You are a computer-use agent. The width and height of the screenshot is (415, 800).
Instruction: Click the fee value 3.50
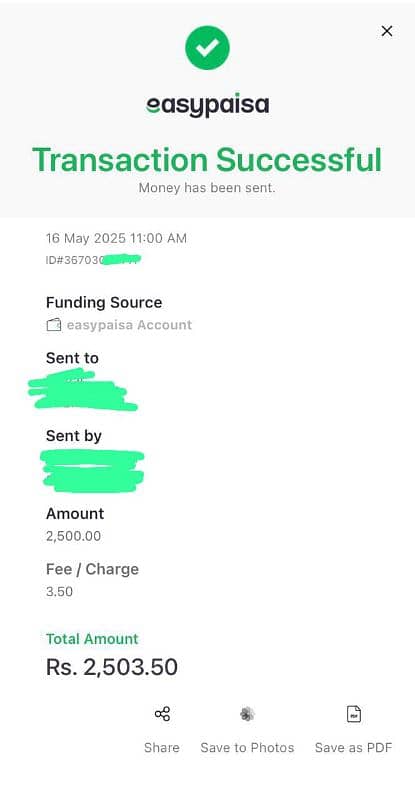(59, 592)
